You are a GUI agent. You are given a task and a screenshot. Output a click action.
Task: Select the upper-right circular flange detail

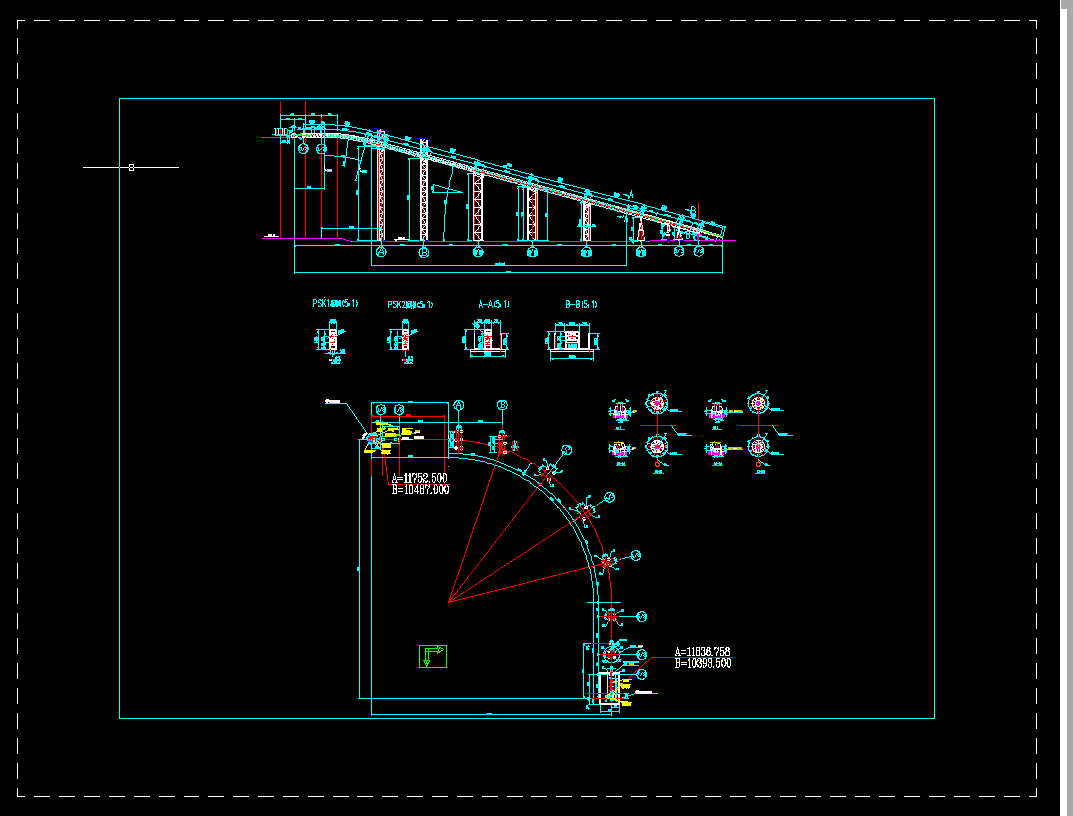758,403
